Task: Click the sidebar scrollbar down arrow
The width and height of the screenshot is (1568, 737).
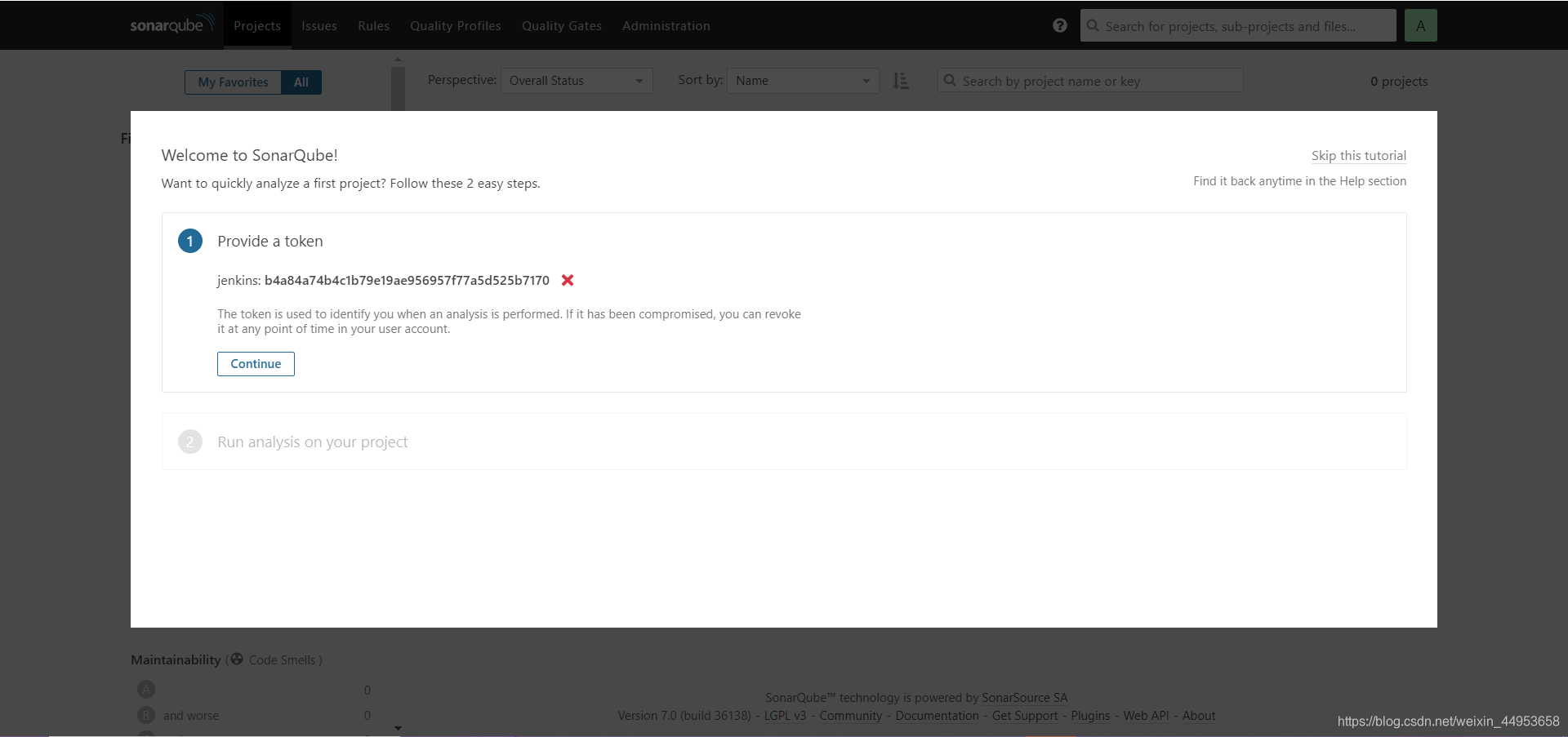Action: click(398, 727)
